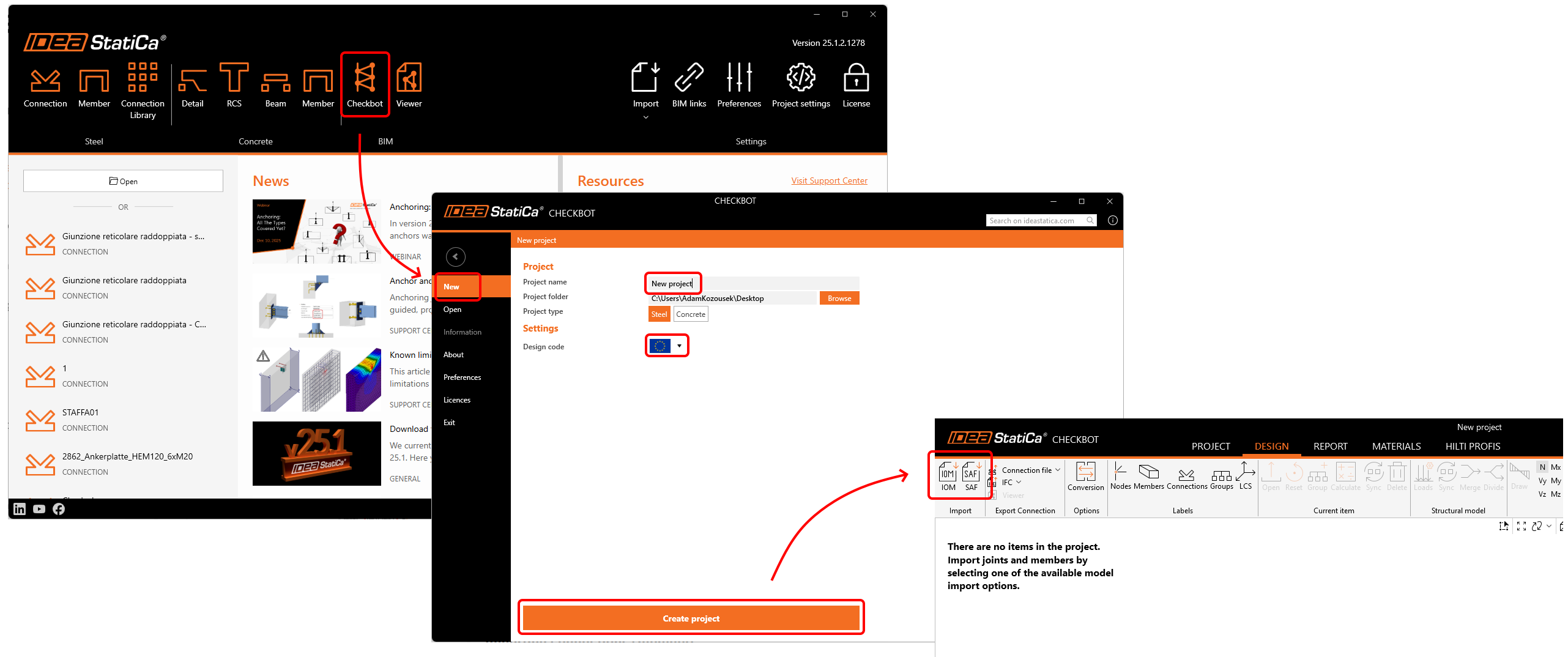
Task: Switch to the REPORT tab
Action: 1331,447
